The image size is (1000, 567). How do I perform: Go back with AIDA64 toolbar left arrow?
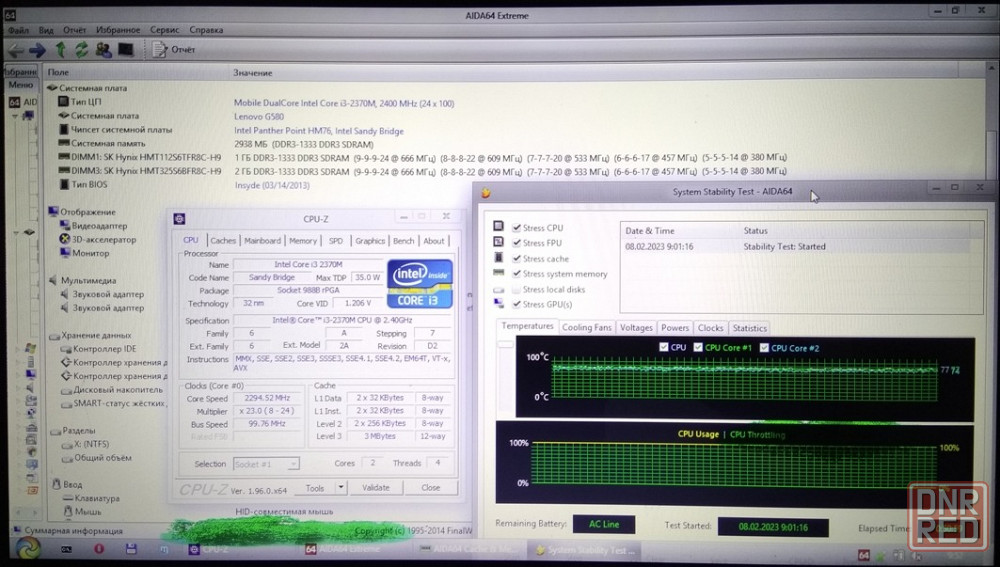(x=16, y=50)
